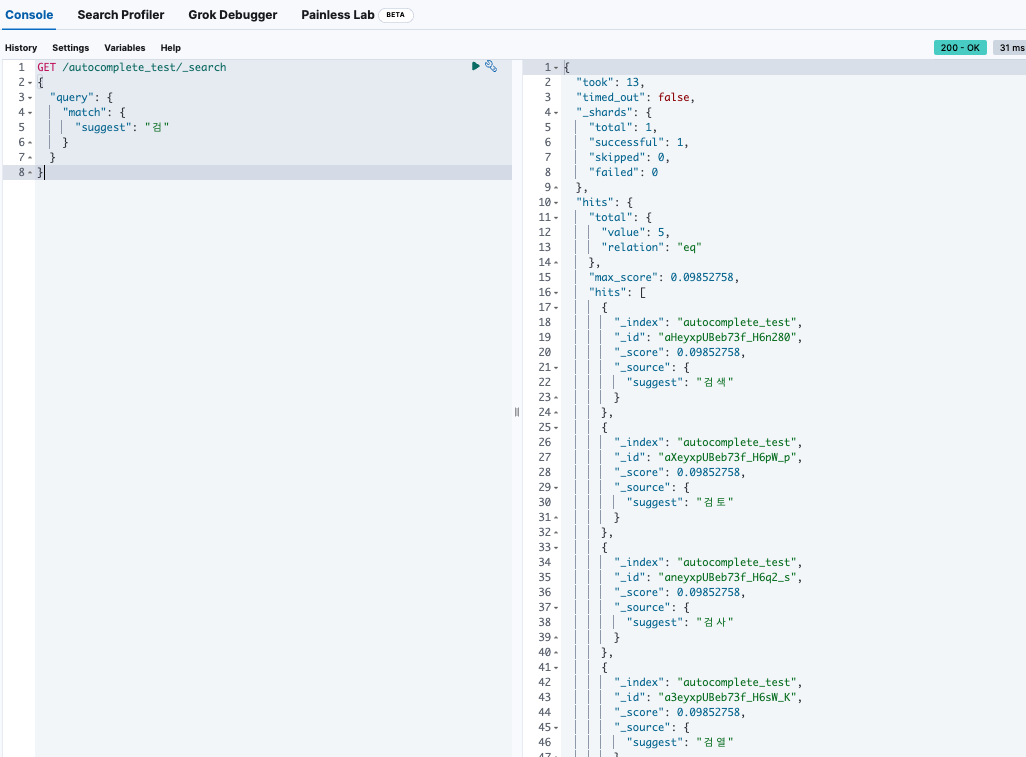Fold the outer "hits" object on response line 10
The image size is (1026, 757).
556,202
